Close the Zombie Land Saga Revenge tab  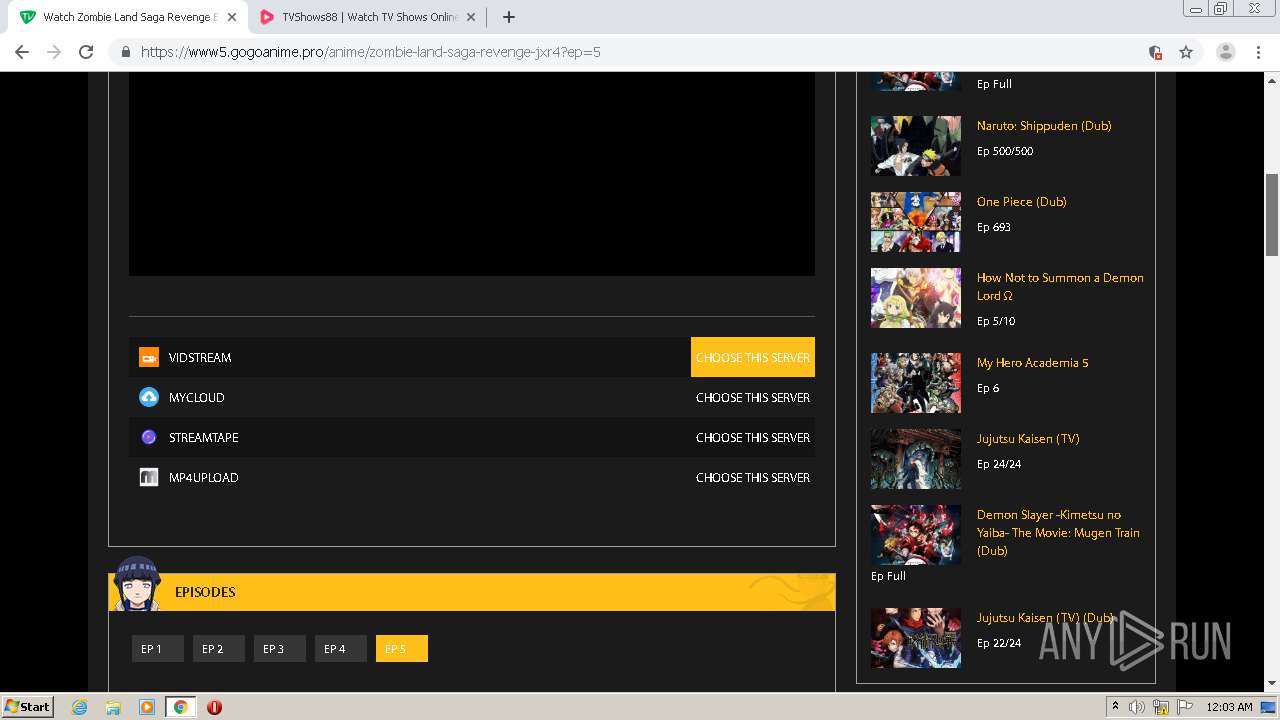coord(231,17)
